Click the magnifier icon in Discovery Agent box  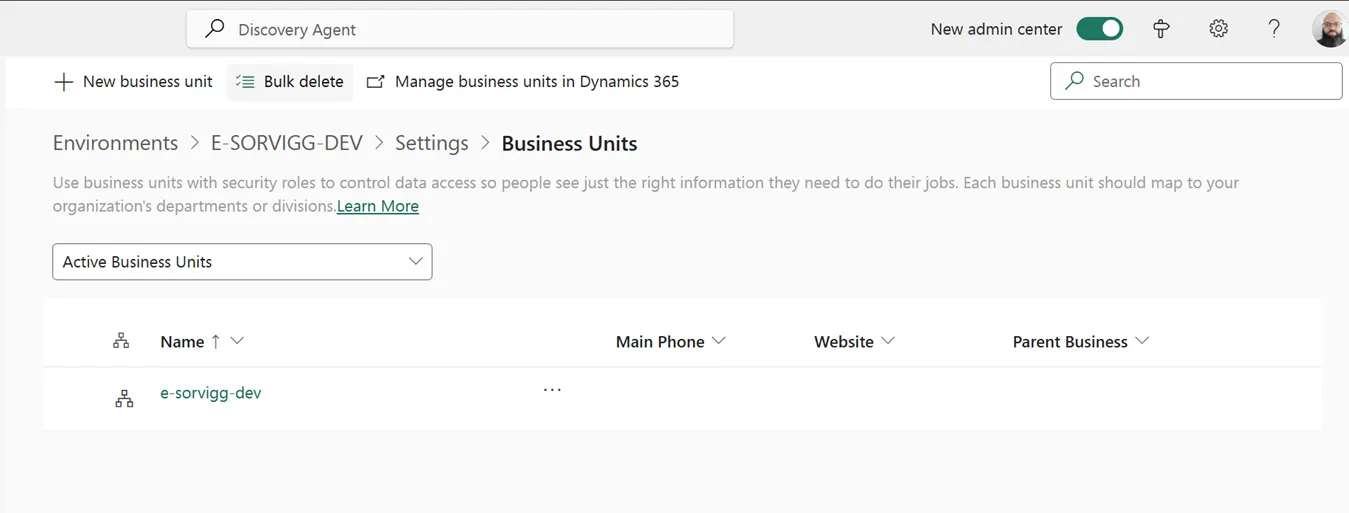tap(214, 29)
